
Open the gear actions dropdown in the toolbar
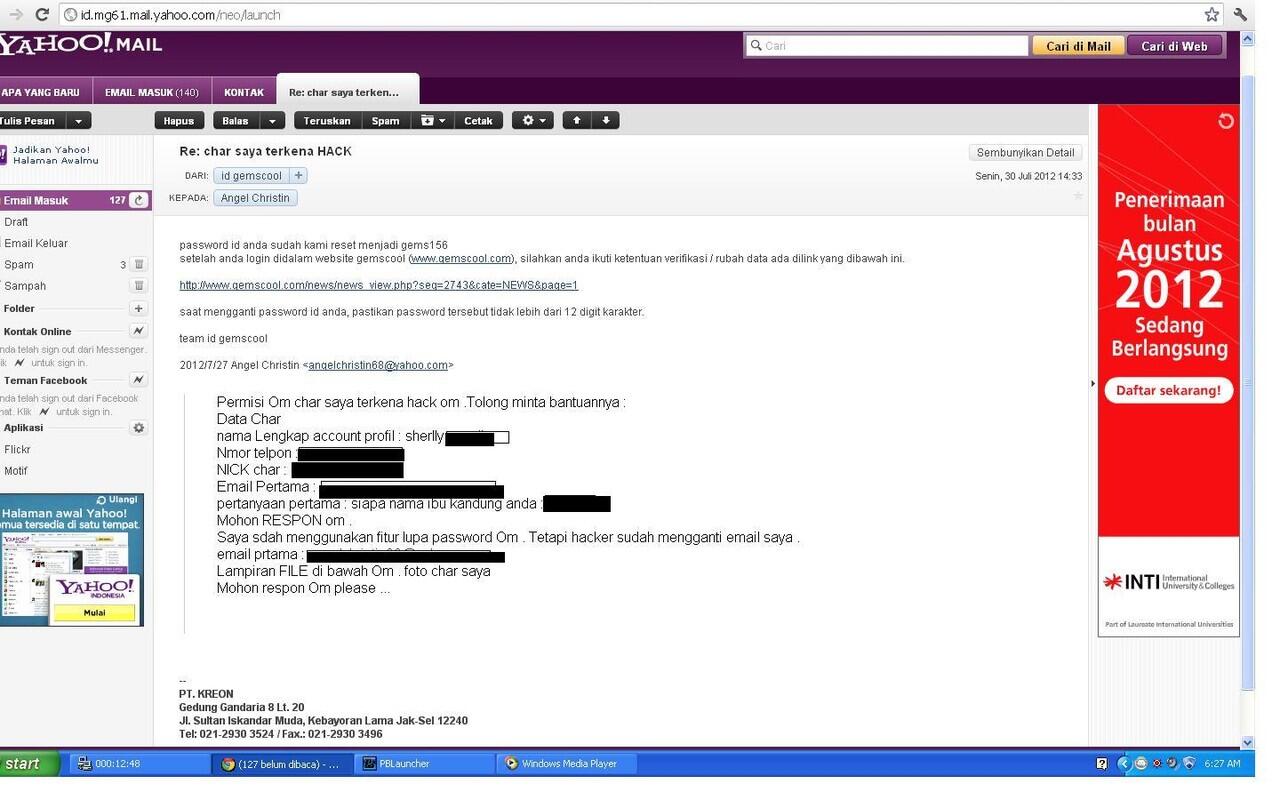(x=532, y=121)
